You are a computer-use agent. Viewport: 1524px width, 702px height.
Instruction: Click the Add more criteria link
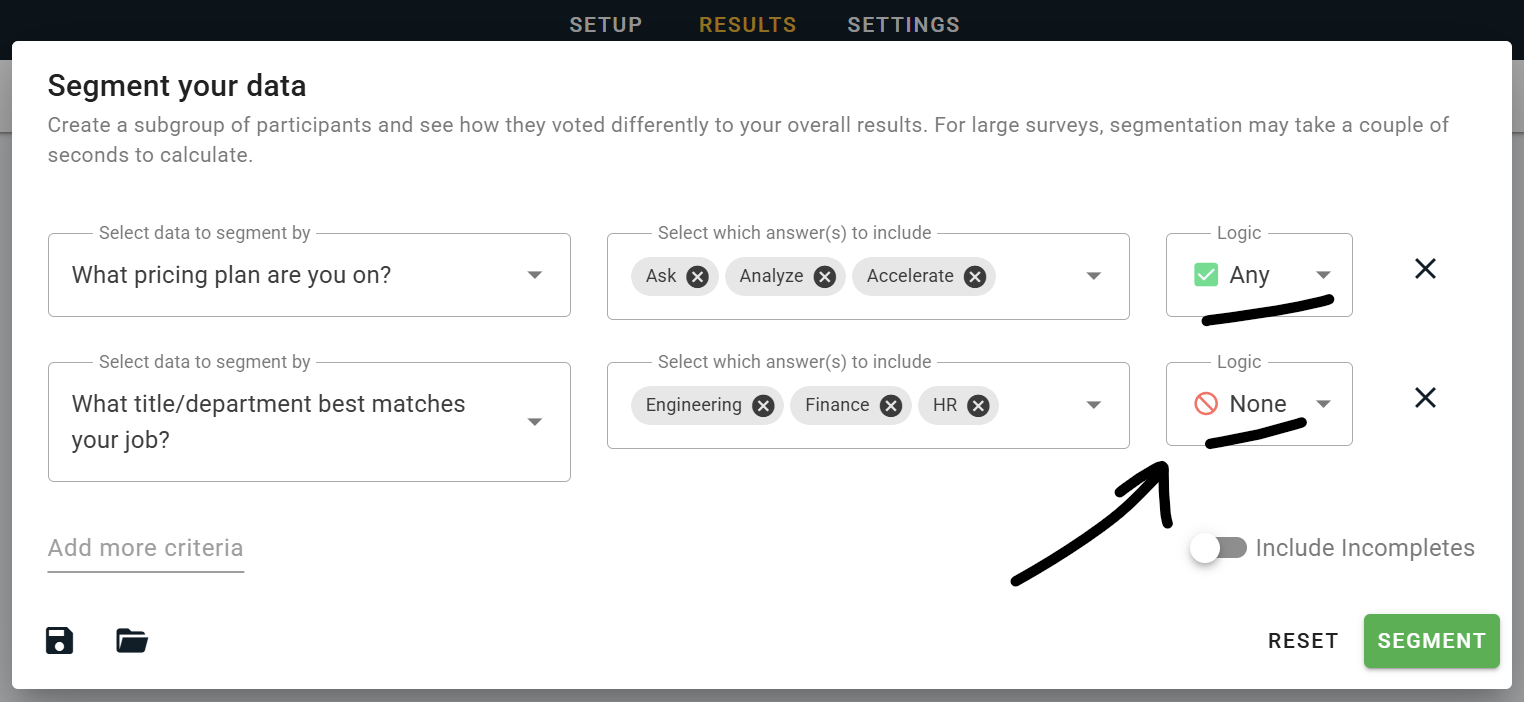point(146,548)
